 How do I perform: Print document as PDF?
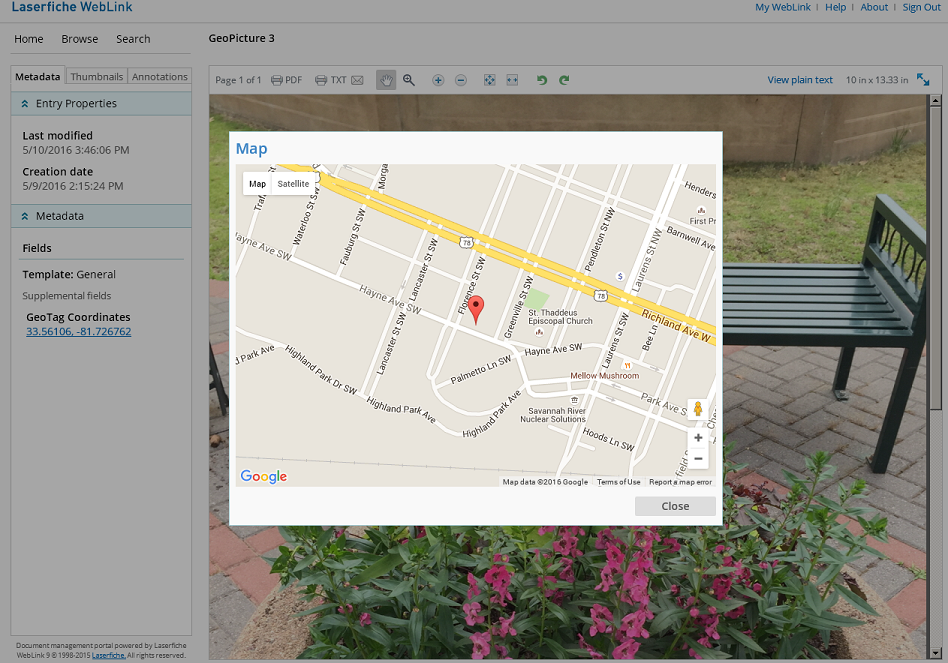point(287,80)
